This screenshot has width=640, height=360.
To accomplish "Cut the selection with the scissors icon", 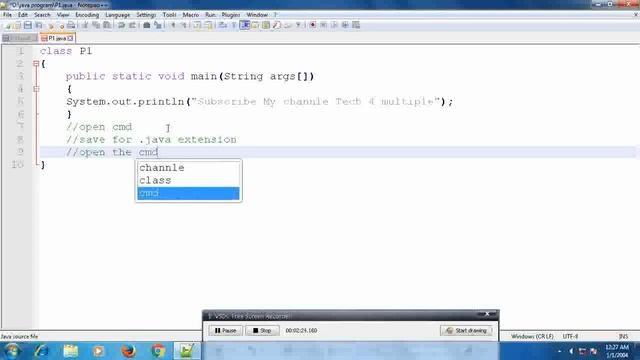I will [85, 25].
